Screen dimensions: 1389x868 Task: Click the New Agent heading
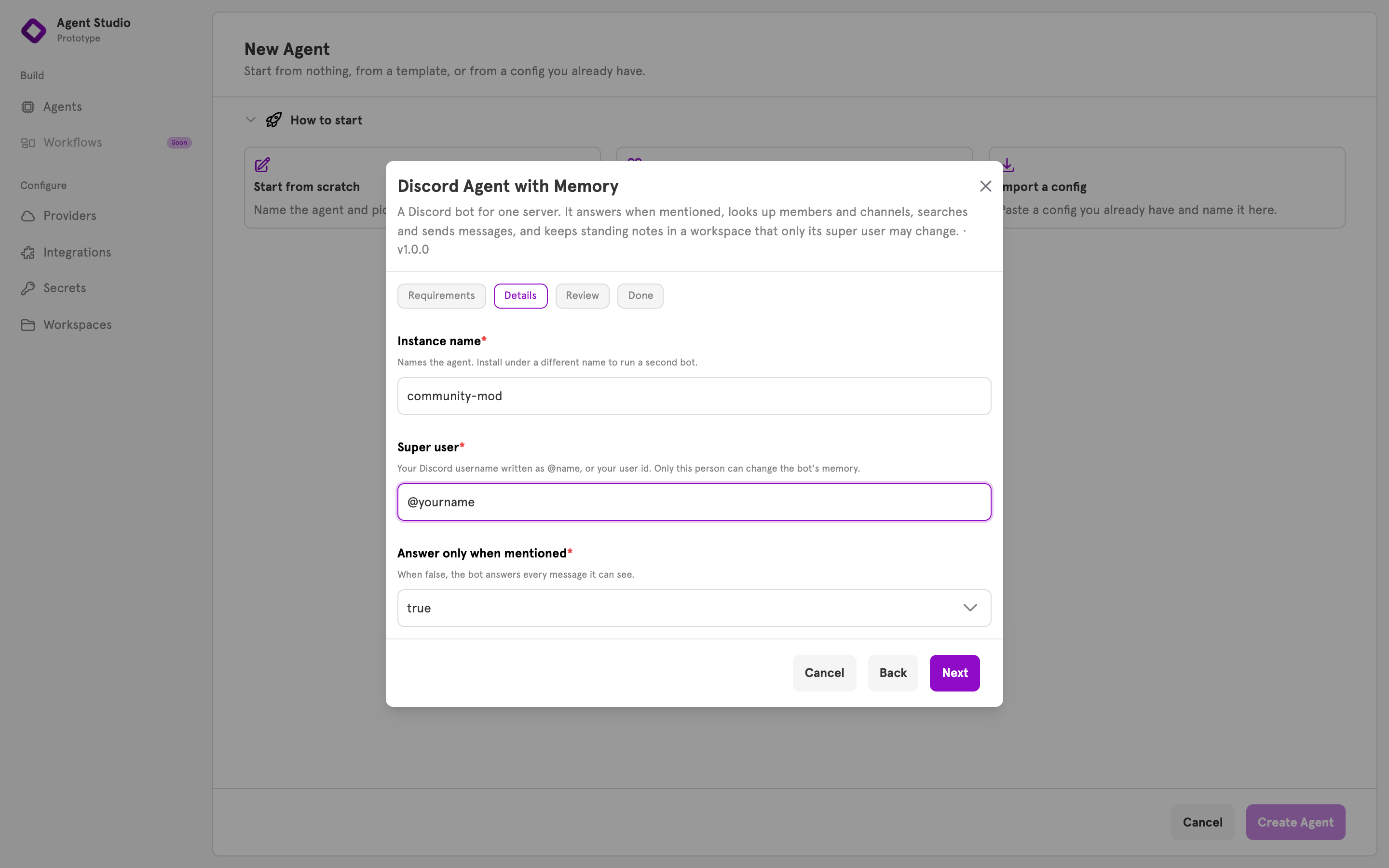tap(287, 49)
